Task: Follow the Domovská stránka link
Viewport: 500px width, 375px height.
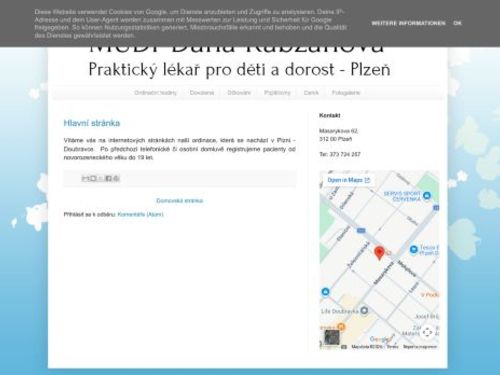Action: 179,201
